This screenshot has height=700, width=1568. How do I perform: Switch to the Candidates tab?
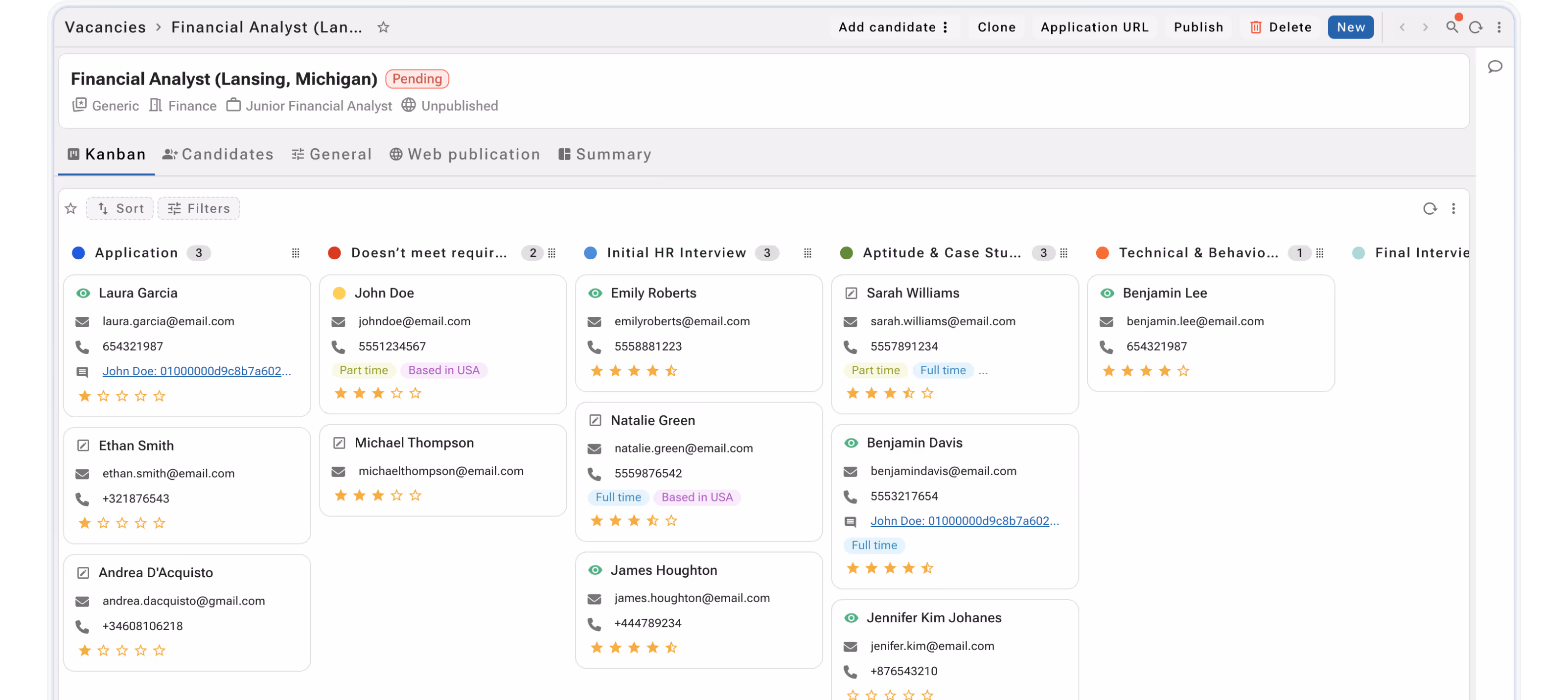coord(218,154)
